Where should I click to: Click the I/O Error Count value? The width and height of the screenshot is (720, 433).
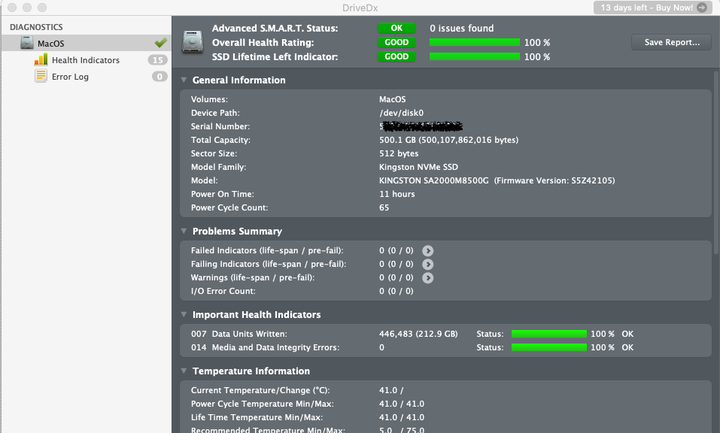pyautogui.click(x=396, y=291)
